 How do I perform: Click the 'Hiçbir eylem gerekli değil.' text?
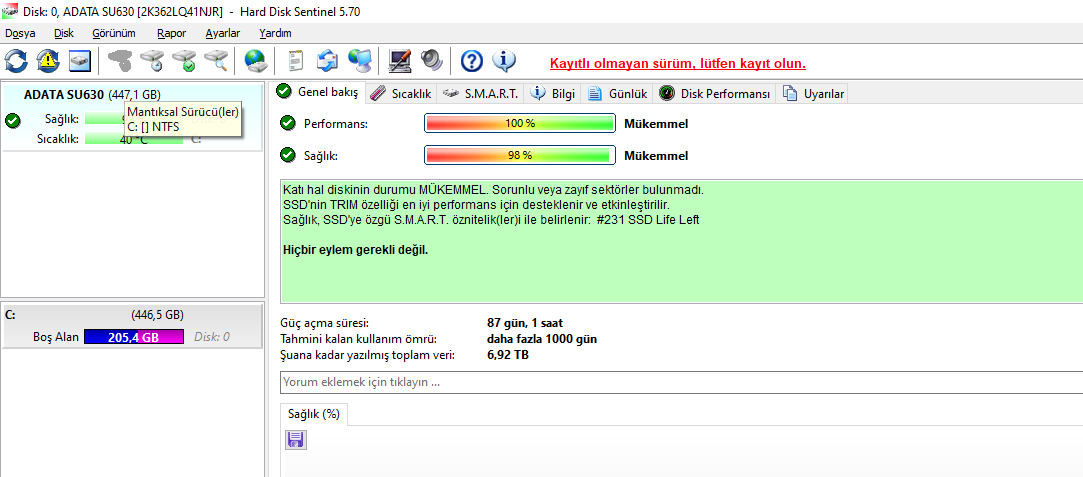coord(356,249)
